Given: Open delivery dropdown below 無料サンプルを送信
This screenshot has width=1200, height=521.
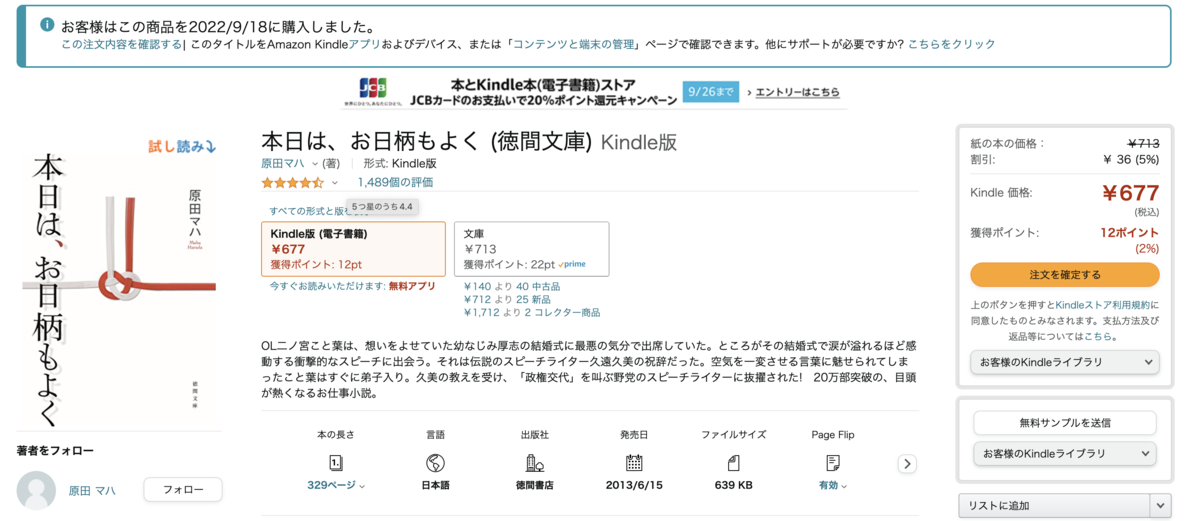Looking at the screenshot, I should (x=1065, y=454).
